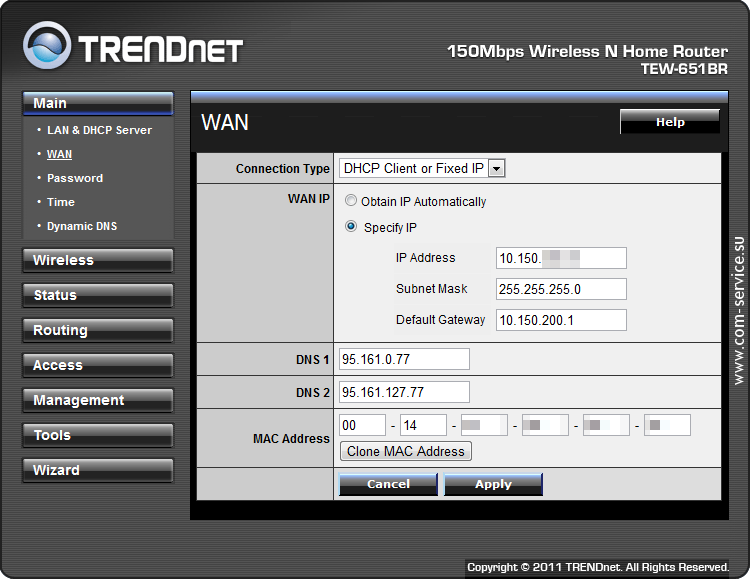Click the Clone MAC Address button
Image resolution: width=750 pixels, height=579 pixels.
(406, 451)
